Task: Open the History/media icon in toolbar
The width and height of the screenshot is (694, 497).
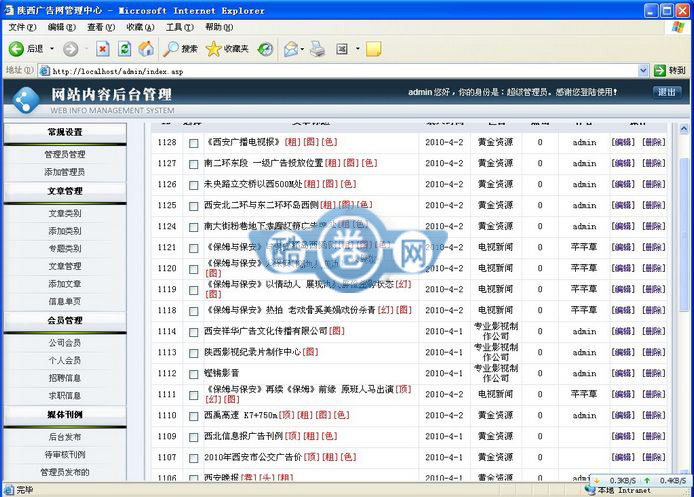Action: [266, 49]
